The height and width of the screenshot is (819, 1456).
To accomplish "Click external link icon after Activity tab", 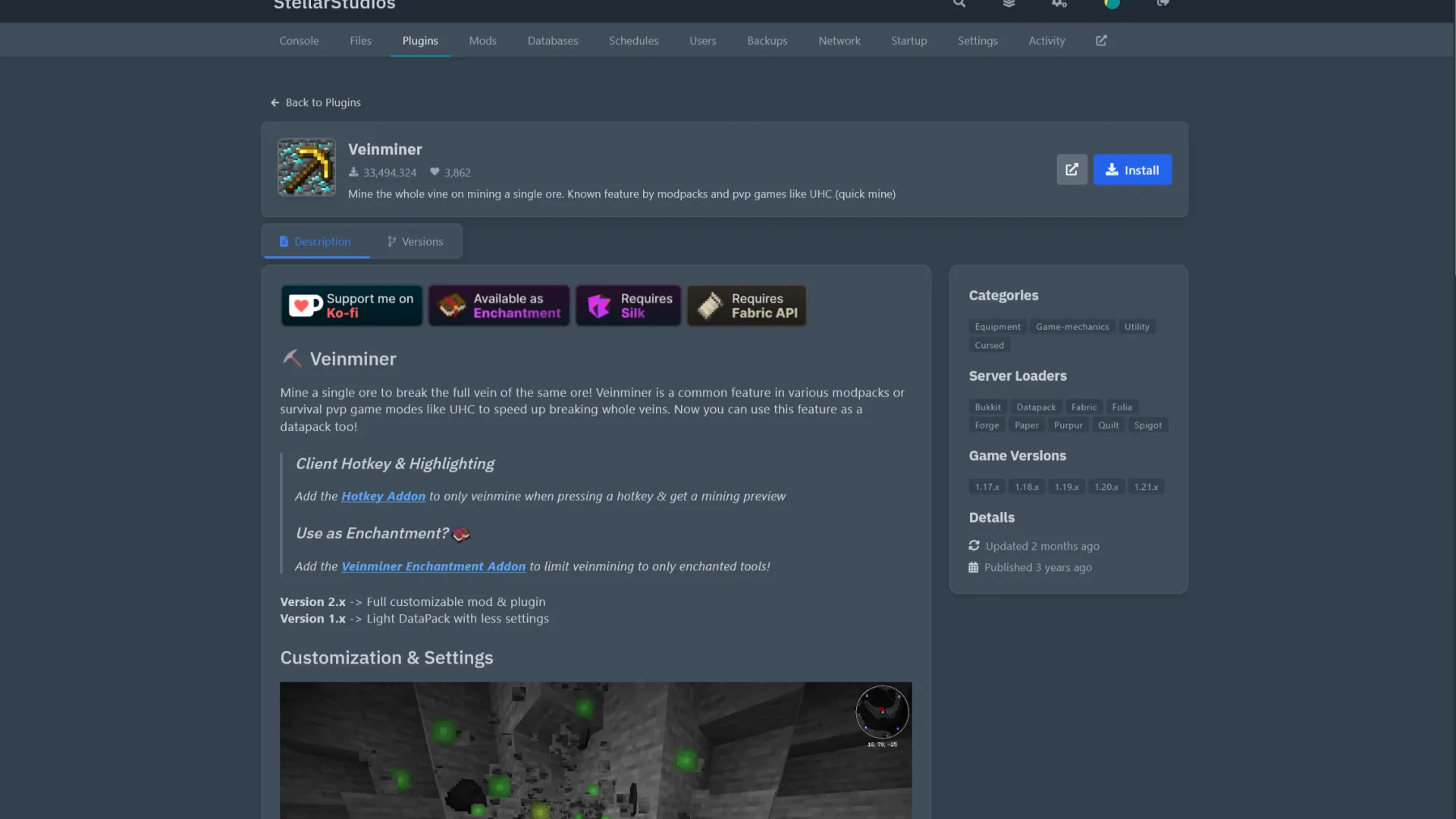I will coord(1101,41).
